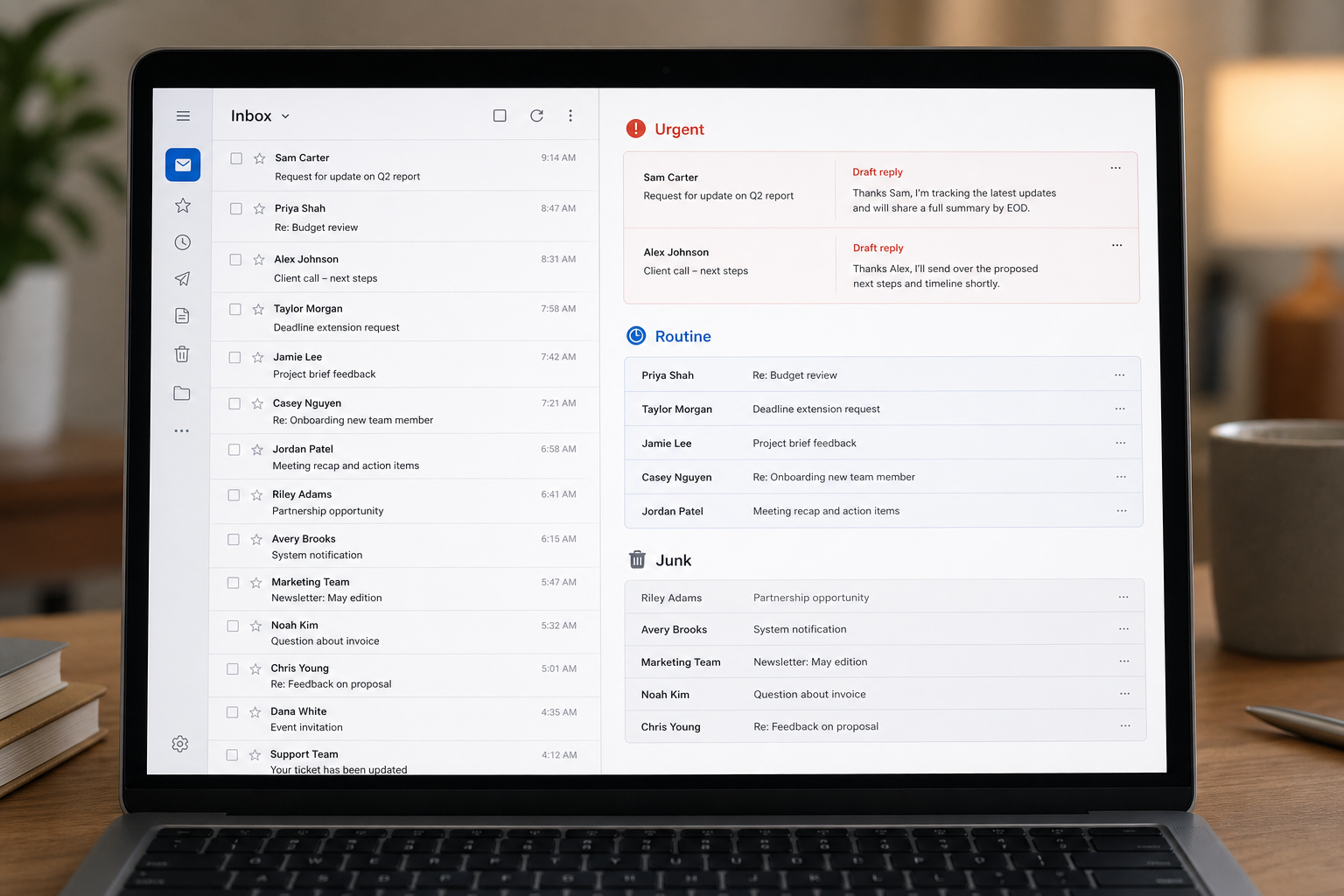Star the Priya Shah email
This screenshot has width=1344, height=896.
pyautogui.click(x=259, y=209)
